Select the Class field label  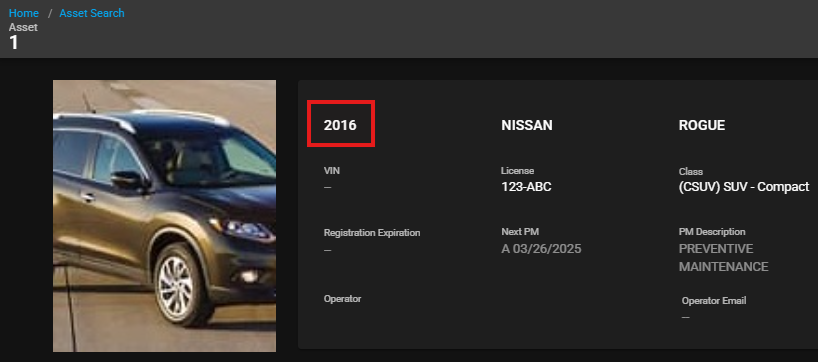coord(691,171)
